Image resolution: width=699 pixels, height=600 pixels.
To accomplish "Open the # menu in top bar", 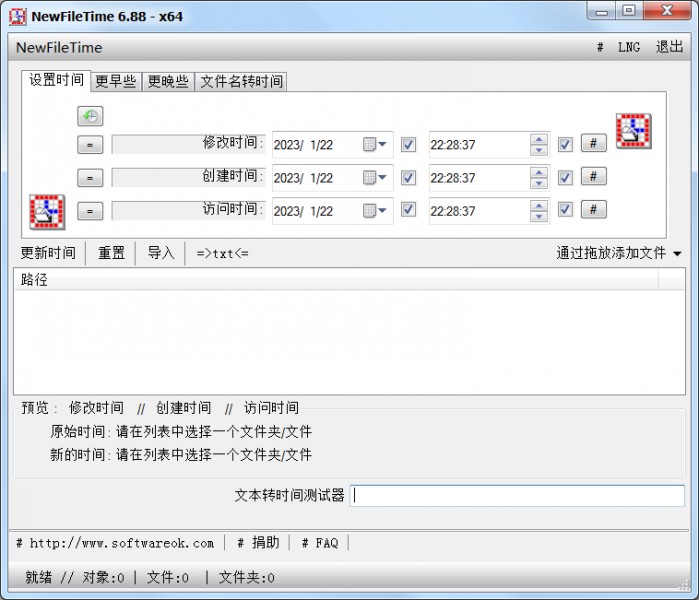I will pyautogui.click(x=600, y=47).
